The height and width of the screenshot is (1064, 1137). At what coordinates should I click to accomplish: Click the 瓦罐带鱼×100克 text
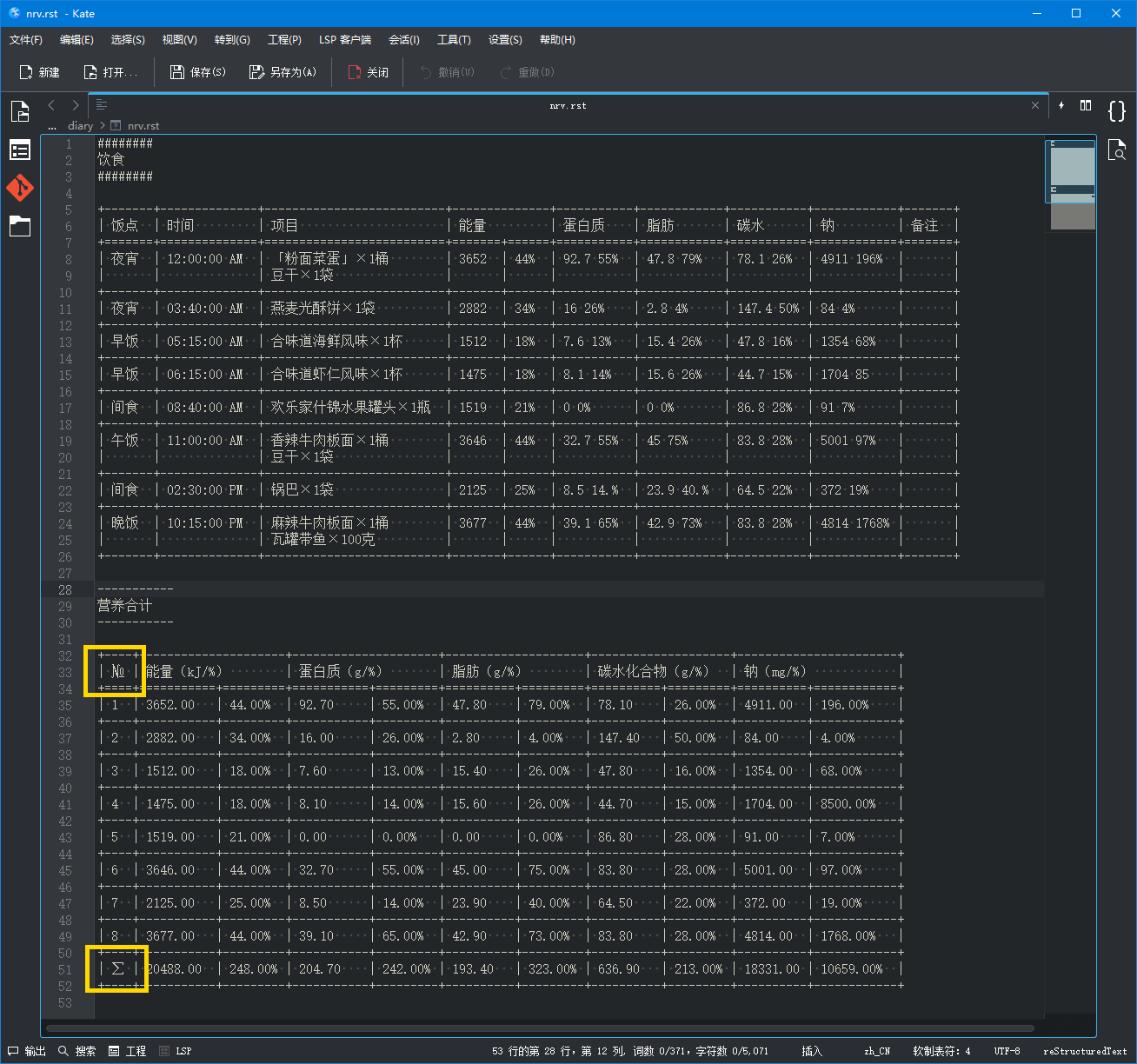323,540
